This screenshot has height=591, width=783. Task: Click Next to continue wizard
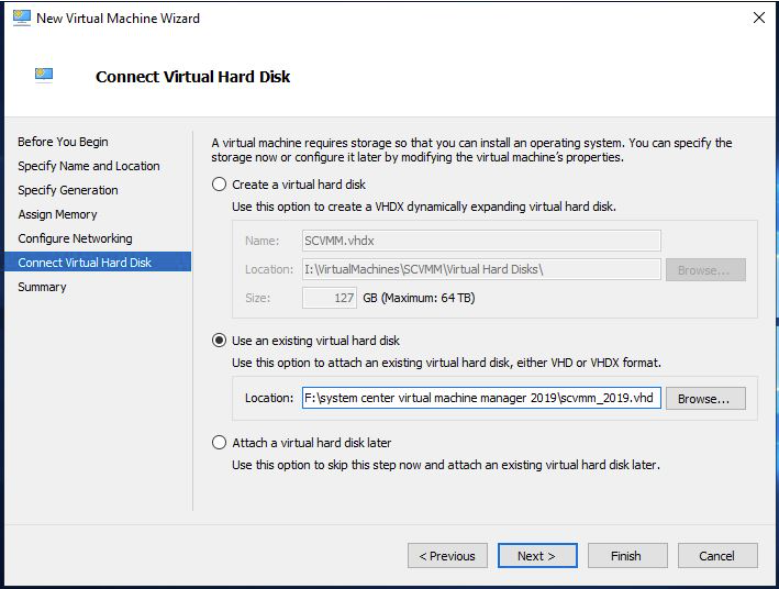(x=537, y=556)
